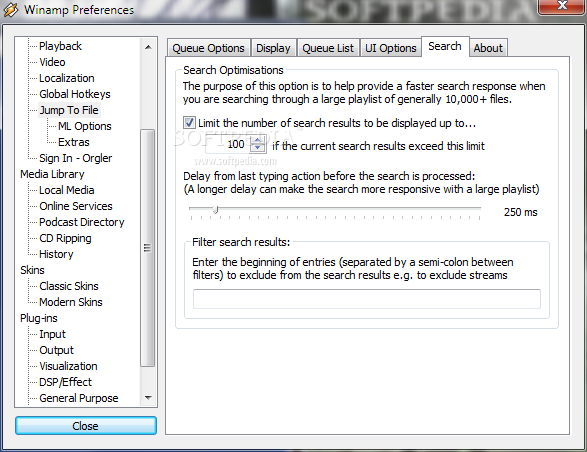
Task: Select General Purpose plug-ins item
Action: point(79,398)
